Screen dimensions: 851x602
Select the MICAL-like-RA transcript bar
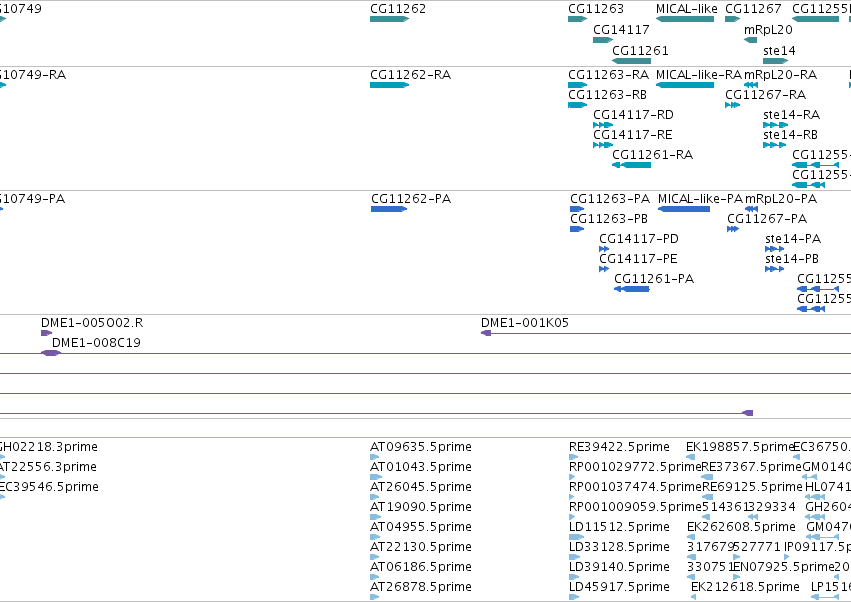coord(685,85)
